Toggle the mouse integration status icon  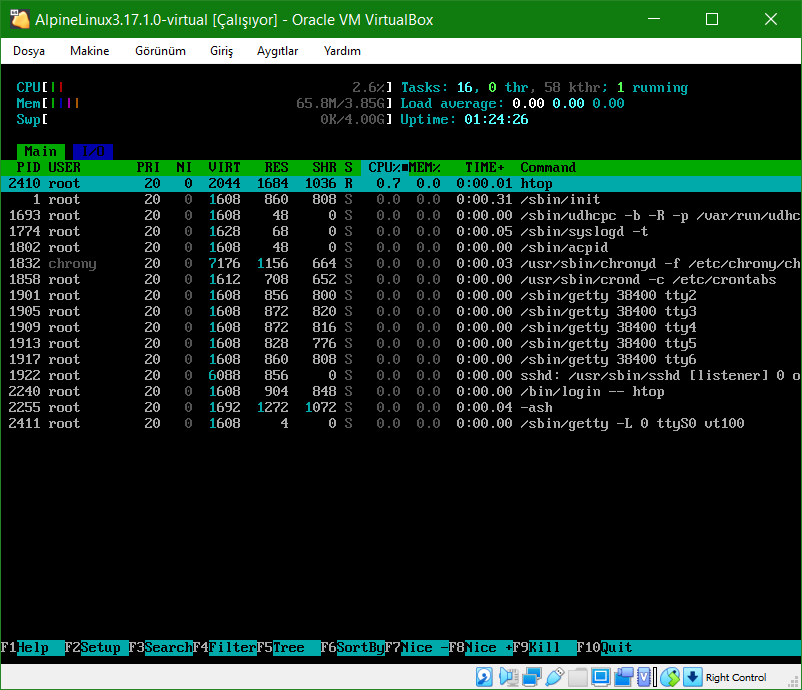click(x=670, y=677)
